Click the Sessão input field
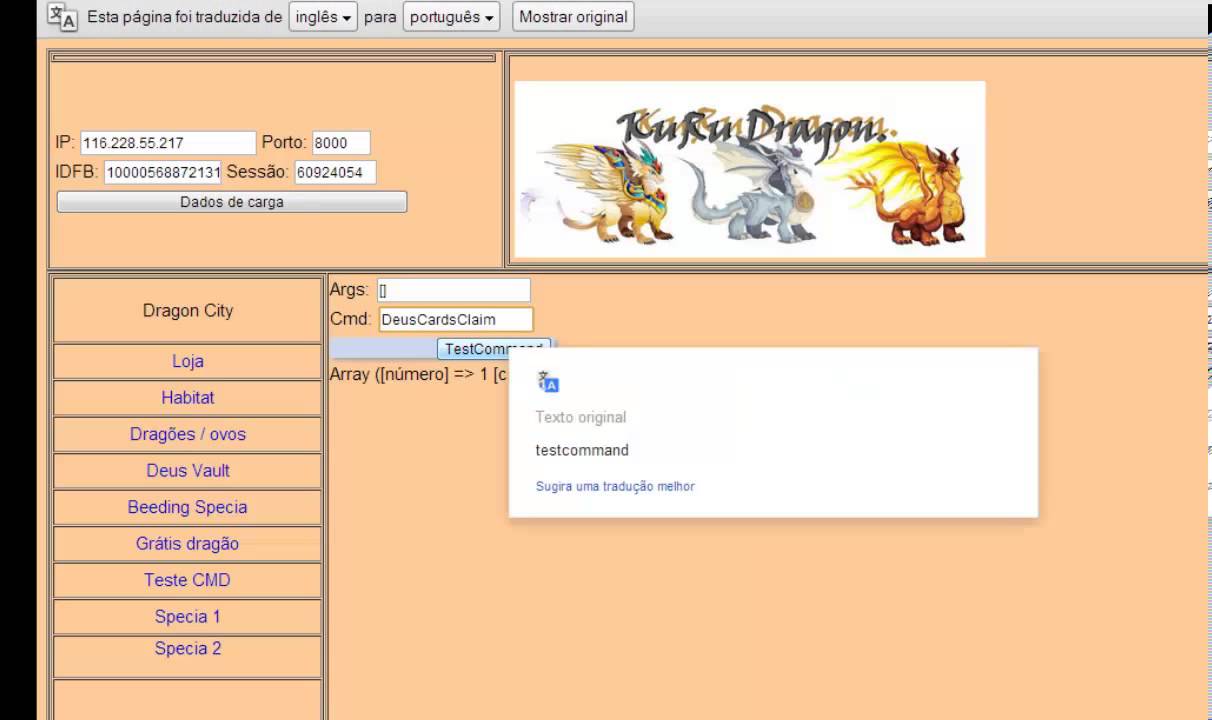Image resolution: width=1212 pixels, height=720 pixels. 335,173
